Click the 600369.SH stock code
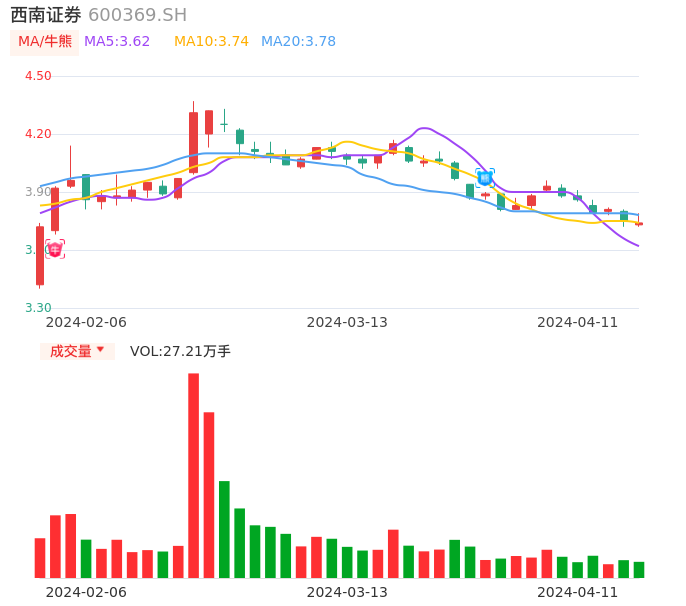The height and width of the screenshot is (606, 686). click(x=137, y=15)
